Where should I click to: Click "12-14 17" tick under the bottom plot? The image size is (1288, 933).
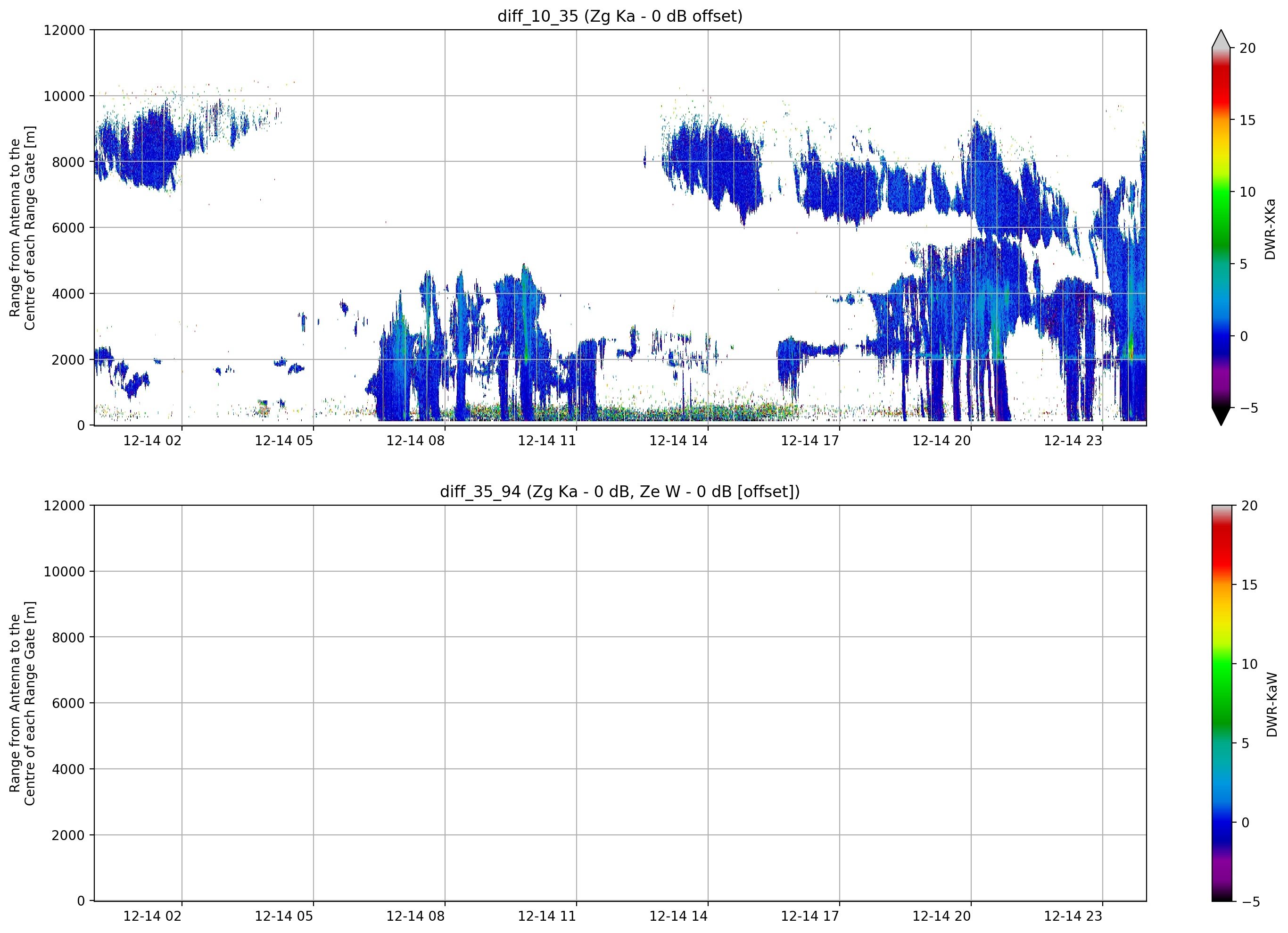click(x=810, y=916)
